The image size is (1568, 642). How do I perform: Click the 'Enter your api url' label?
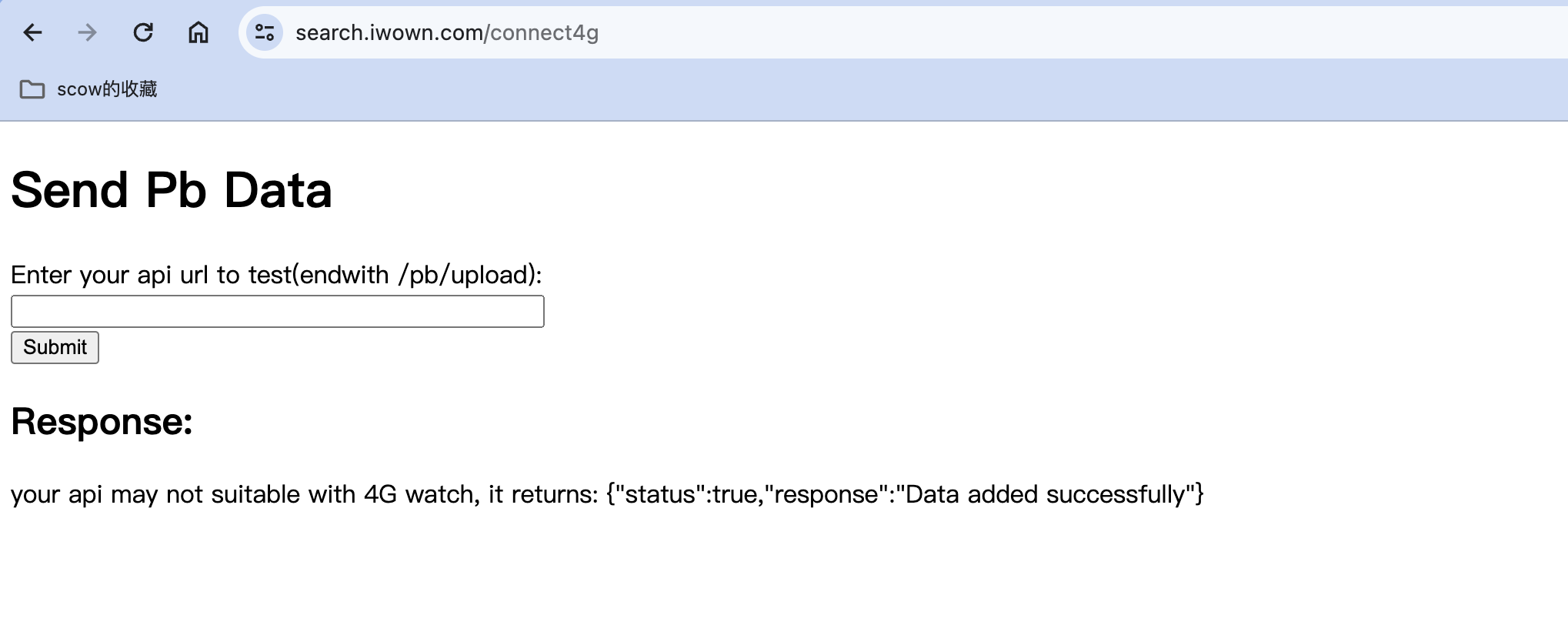click(x=154, y=275)
